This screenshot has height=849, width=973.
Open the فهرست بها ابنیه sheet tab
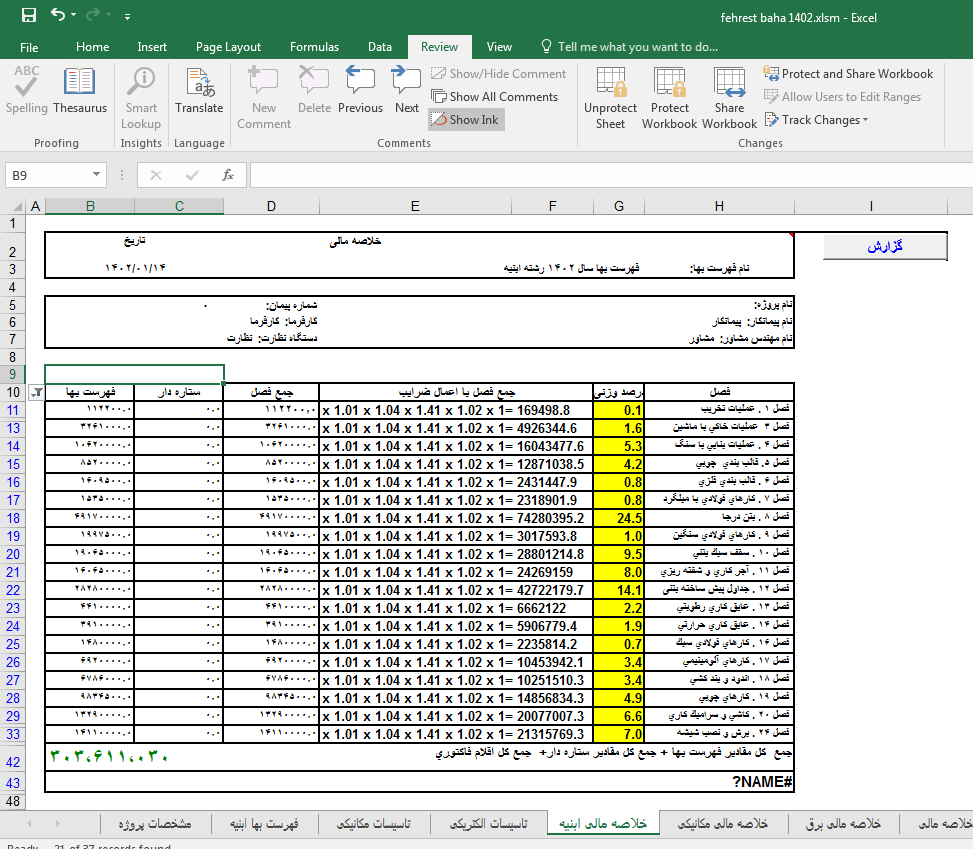(263, 823)
